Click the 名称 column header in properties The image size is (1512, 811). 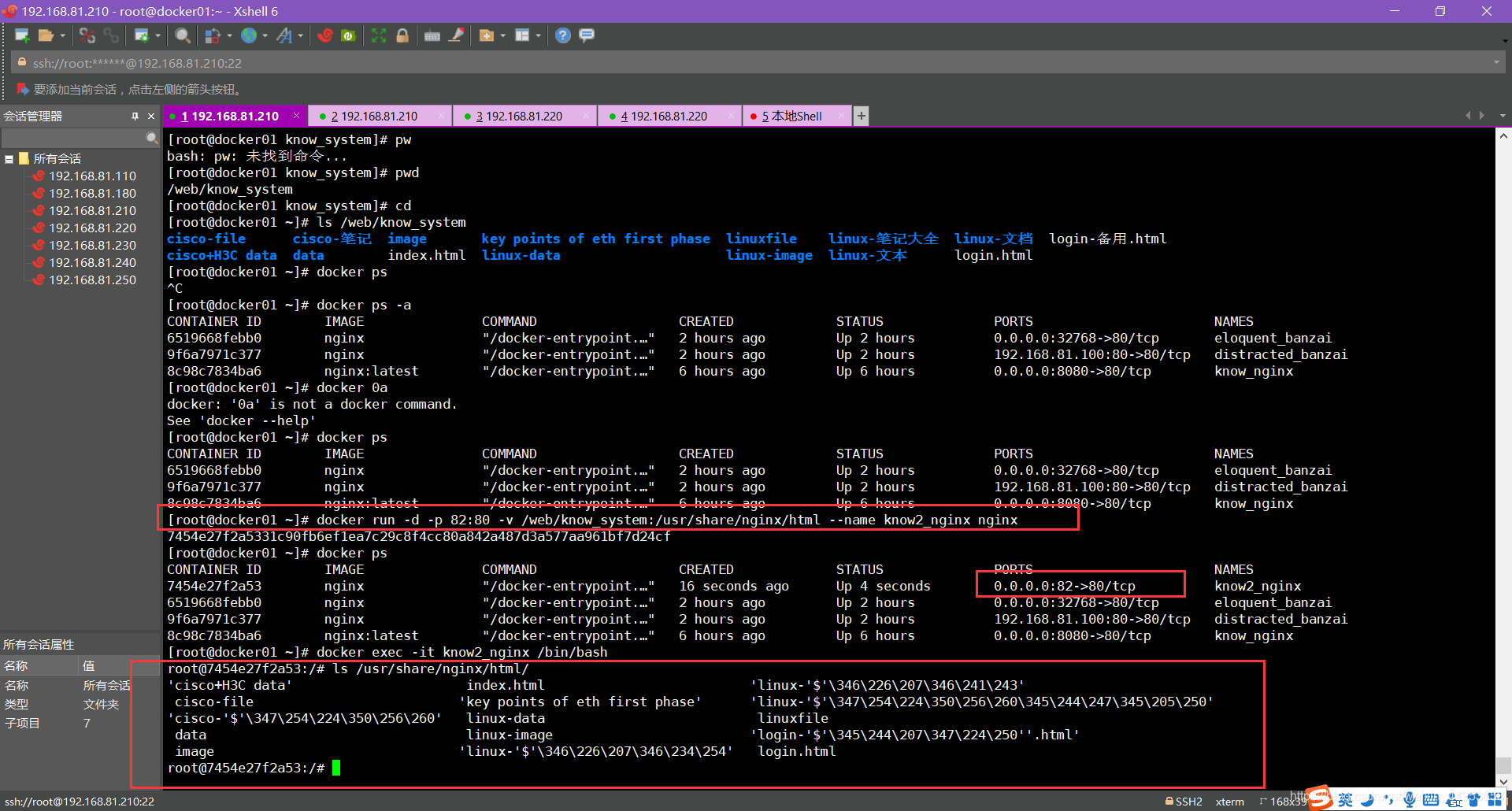coord(39,666)
